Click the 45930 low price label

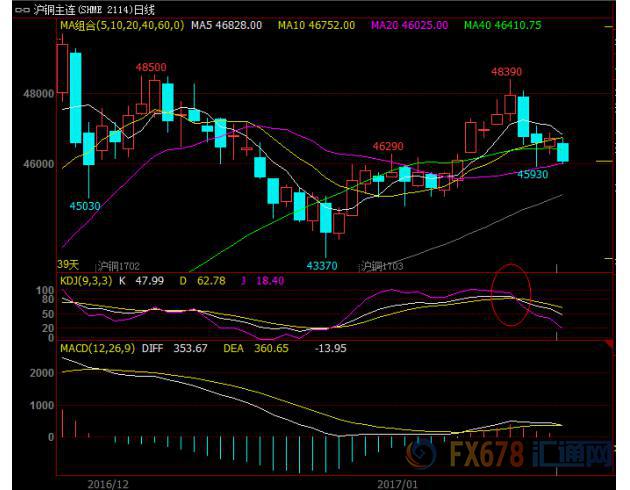(x=532, y=174)
